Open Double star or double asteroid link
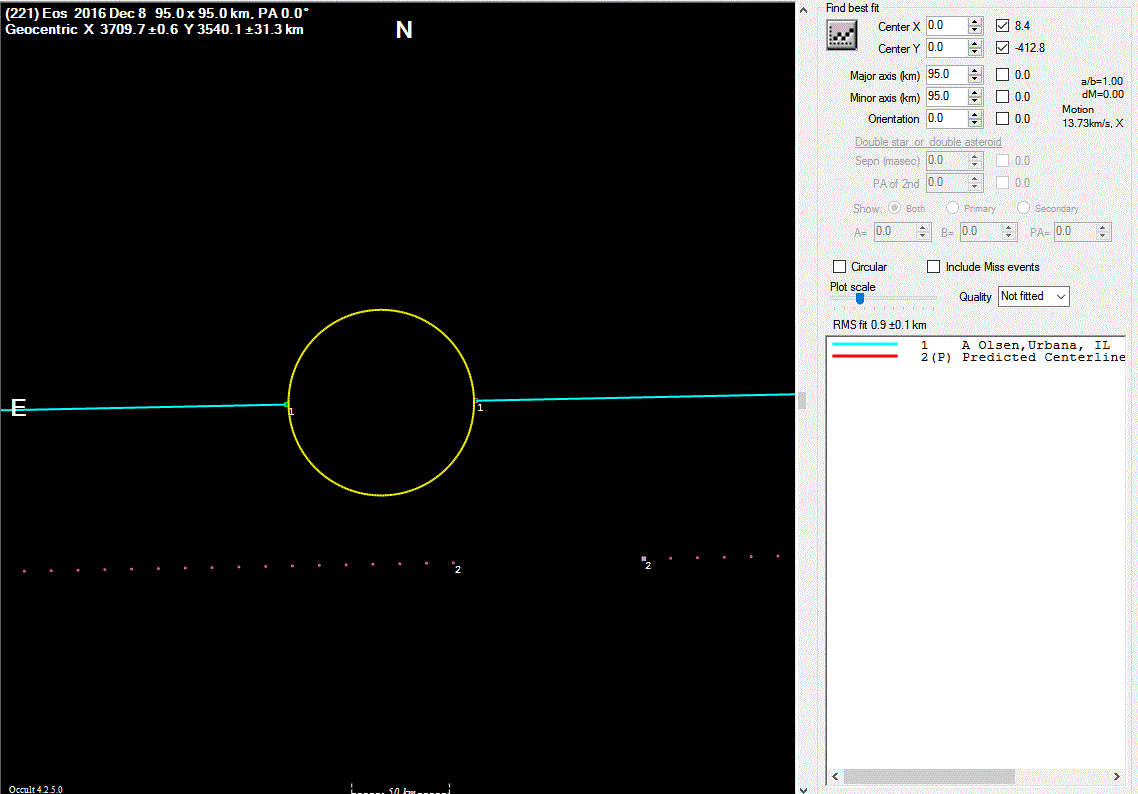This screenshot has height=794, width=1138. tap(928, 142)
